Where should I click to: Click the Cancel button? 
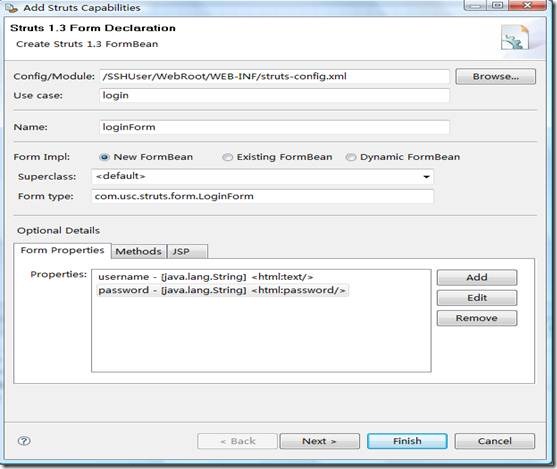[x=494, y=441]
